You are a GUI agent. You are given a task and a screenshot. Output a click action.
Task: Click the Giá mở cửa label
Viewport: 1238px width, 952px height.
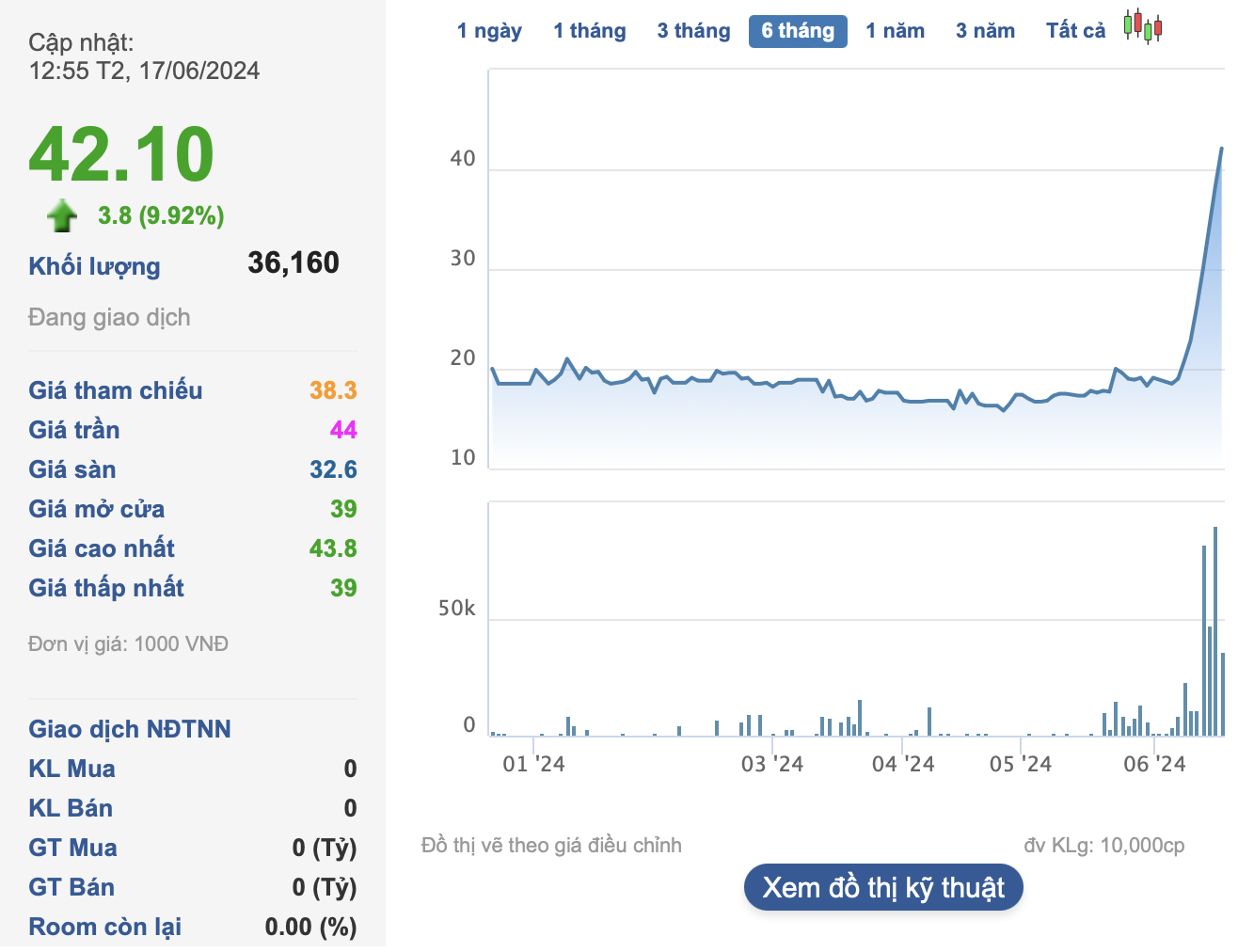[x=97, y=509]
